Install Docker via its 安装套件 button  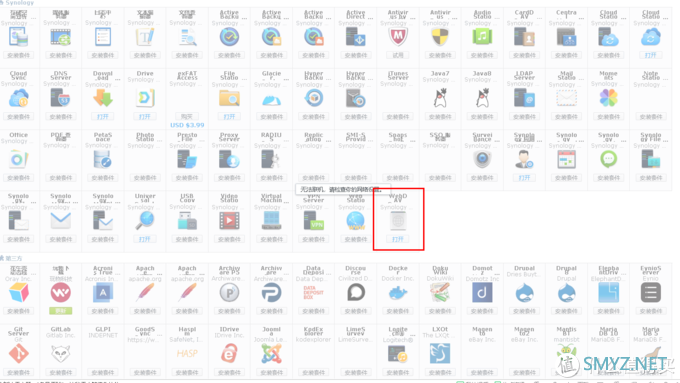(398, 311)
